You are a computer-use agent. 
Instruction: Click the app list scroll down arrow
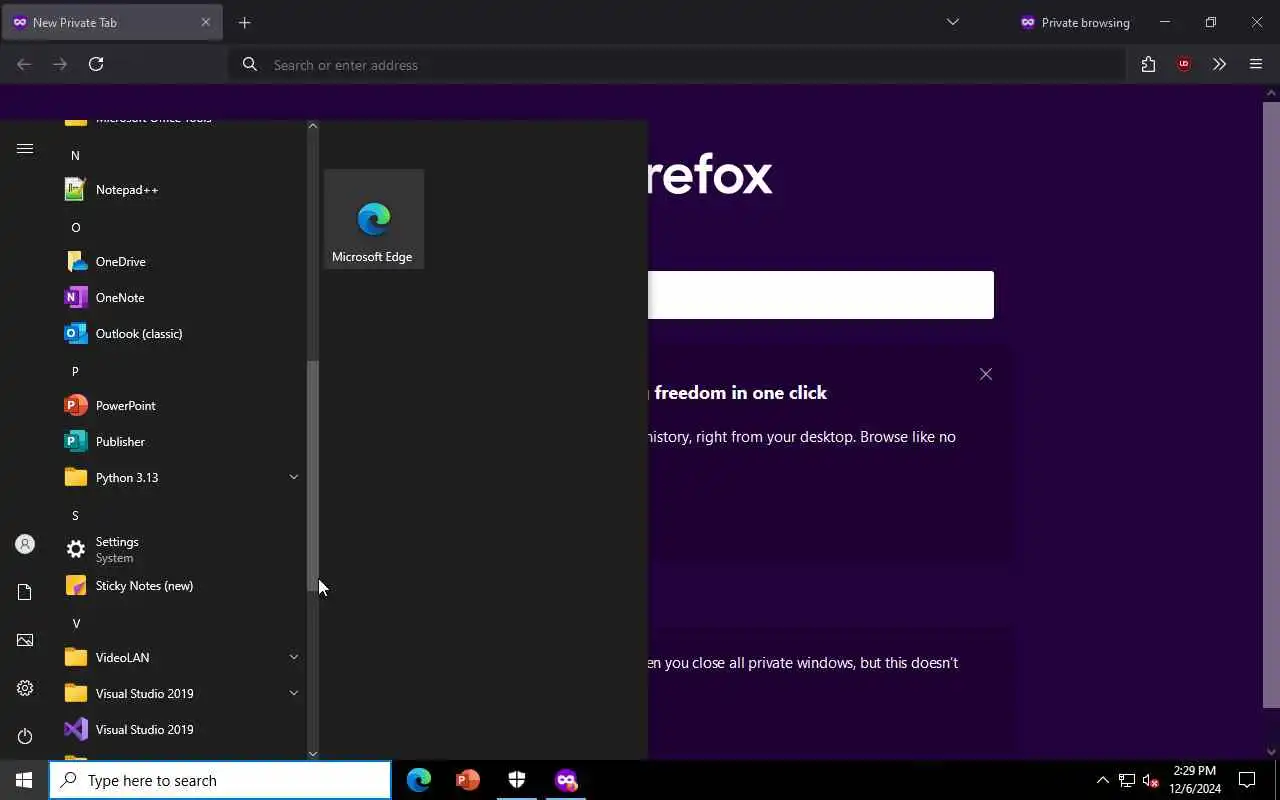click(x=312, y=753)
